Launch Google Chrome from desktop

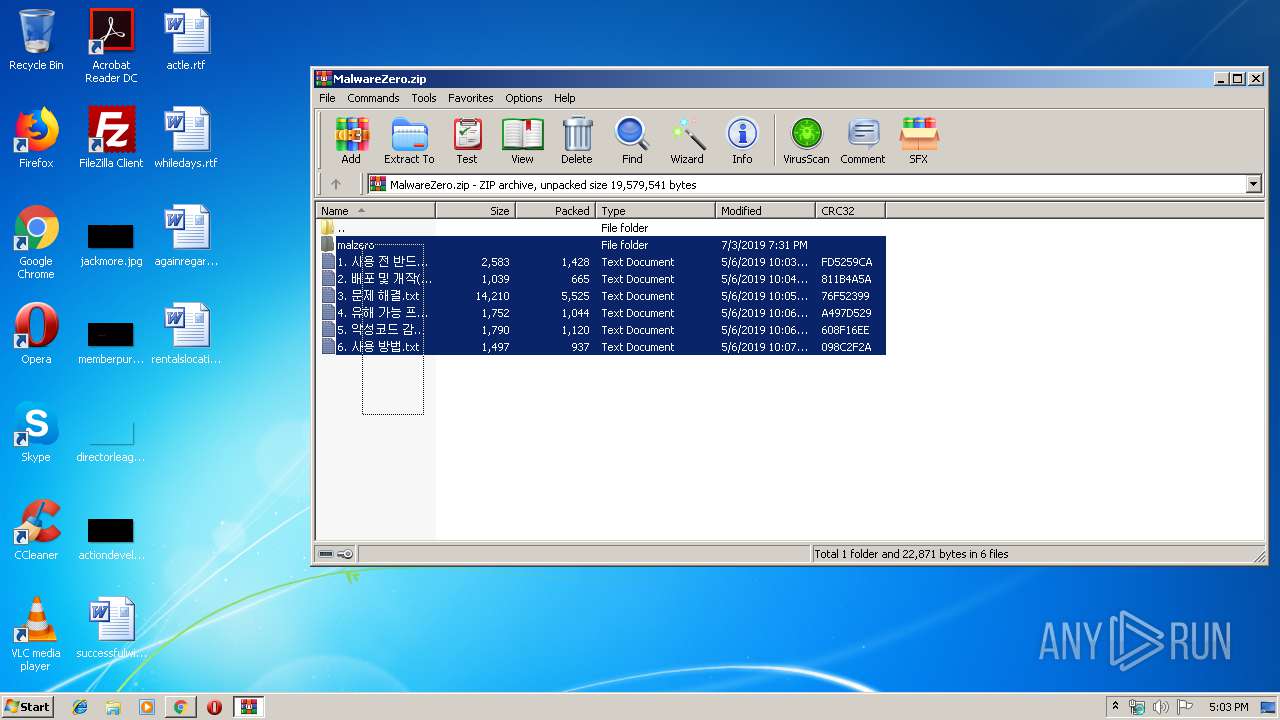(x=36, y=241)
